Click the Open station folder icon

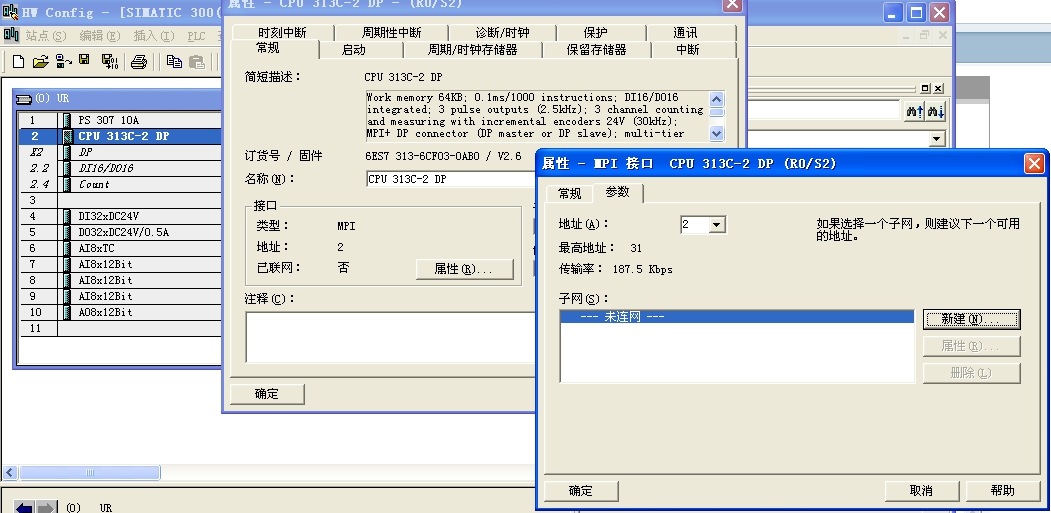(41, 62)
